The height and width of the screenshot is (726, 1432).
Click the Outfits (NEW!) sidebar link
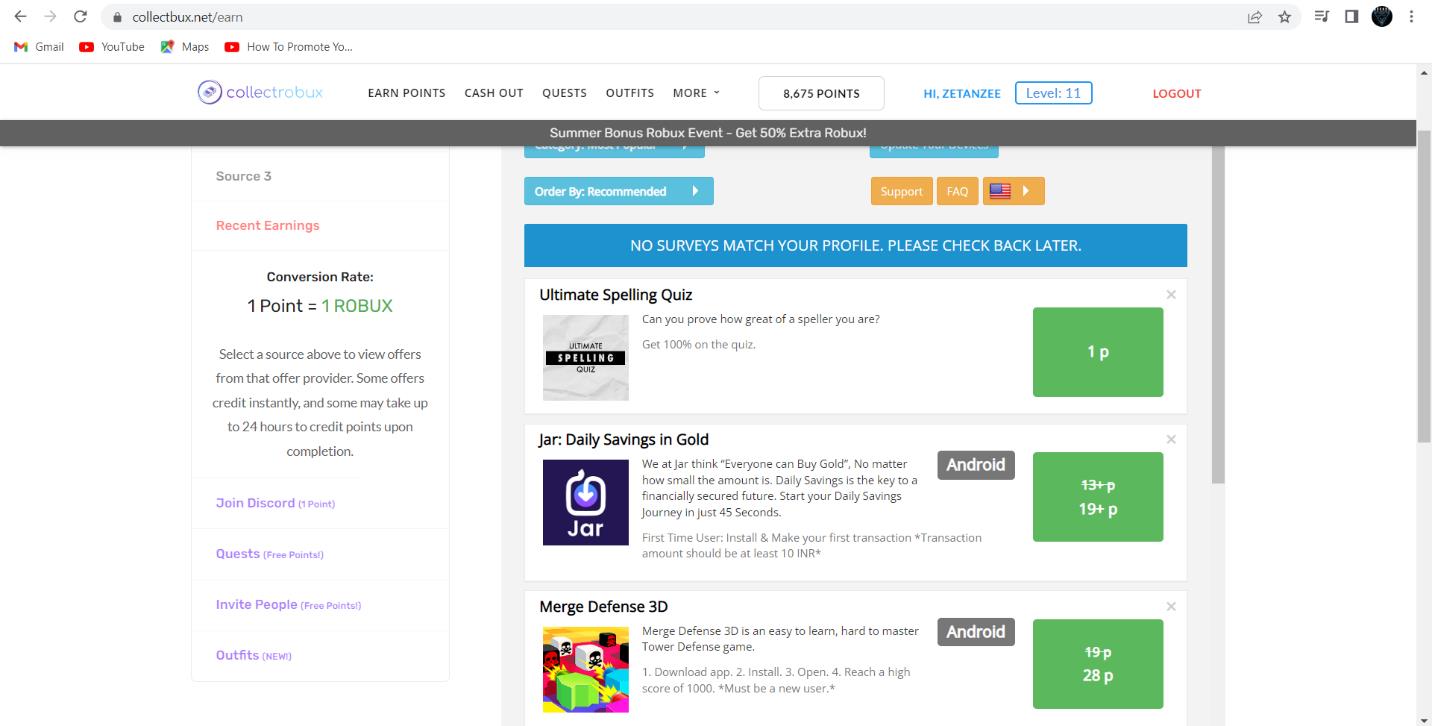pyautogui.click(x=254, y=656)
